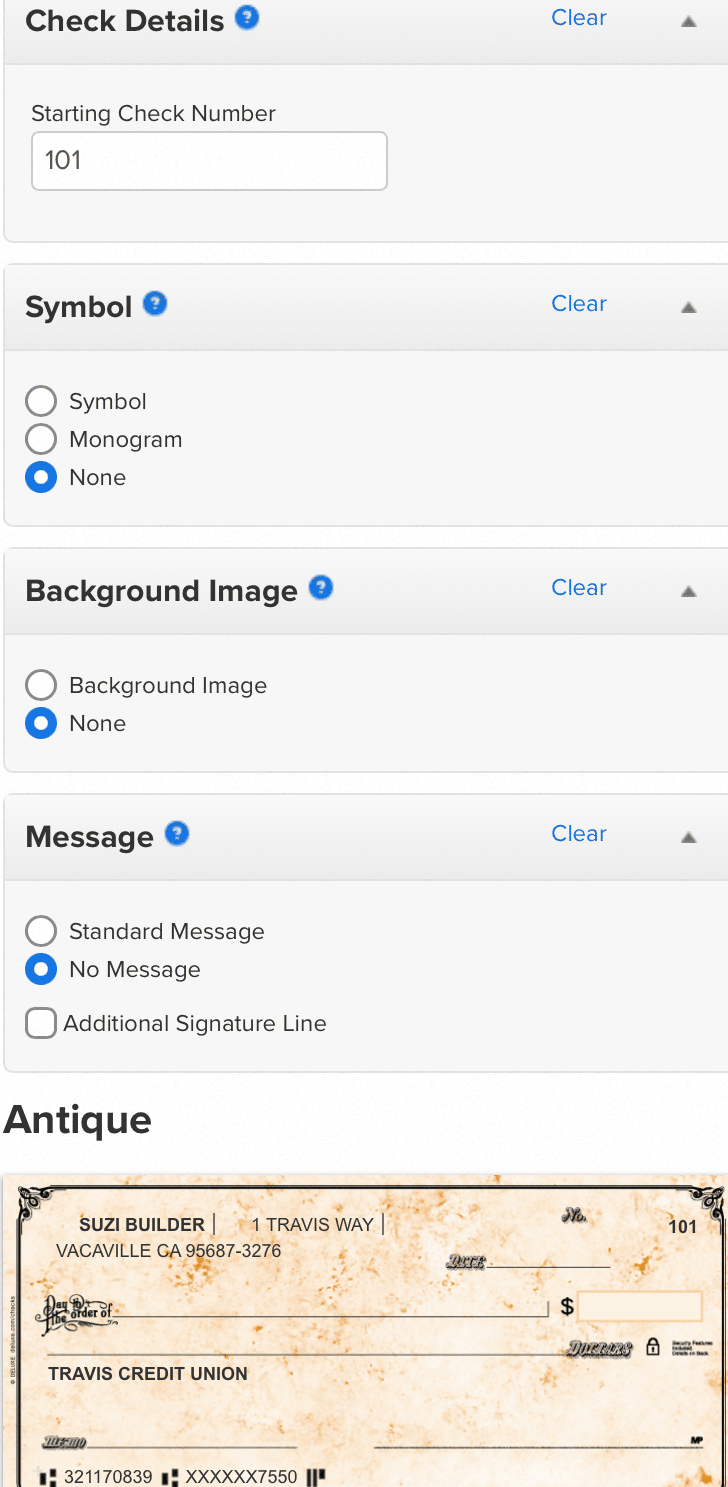Collapse the Check Details section arrow
Image resolution: width=728 pixels, height=1487 pixels.
click(688, 21)
